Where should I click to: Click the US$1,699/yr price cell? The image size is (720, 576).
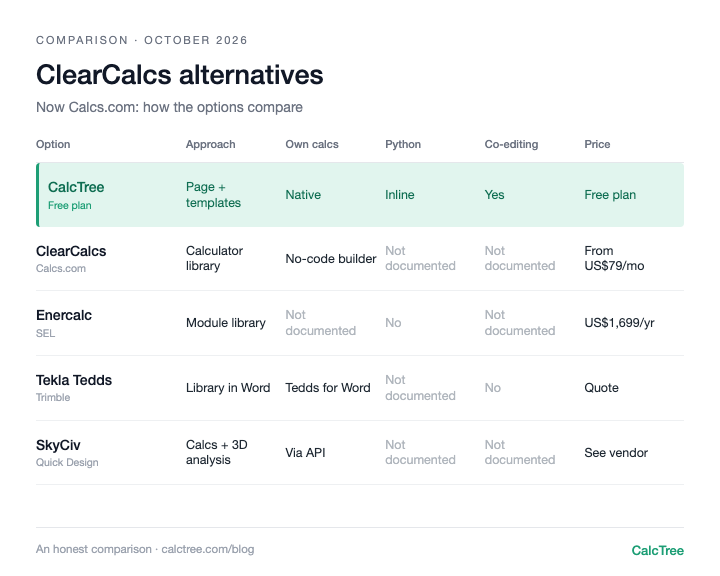(619, 323)
